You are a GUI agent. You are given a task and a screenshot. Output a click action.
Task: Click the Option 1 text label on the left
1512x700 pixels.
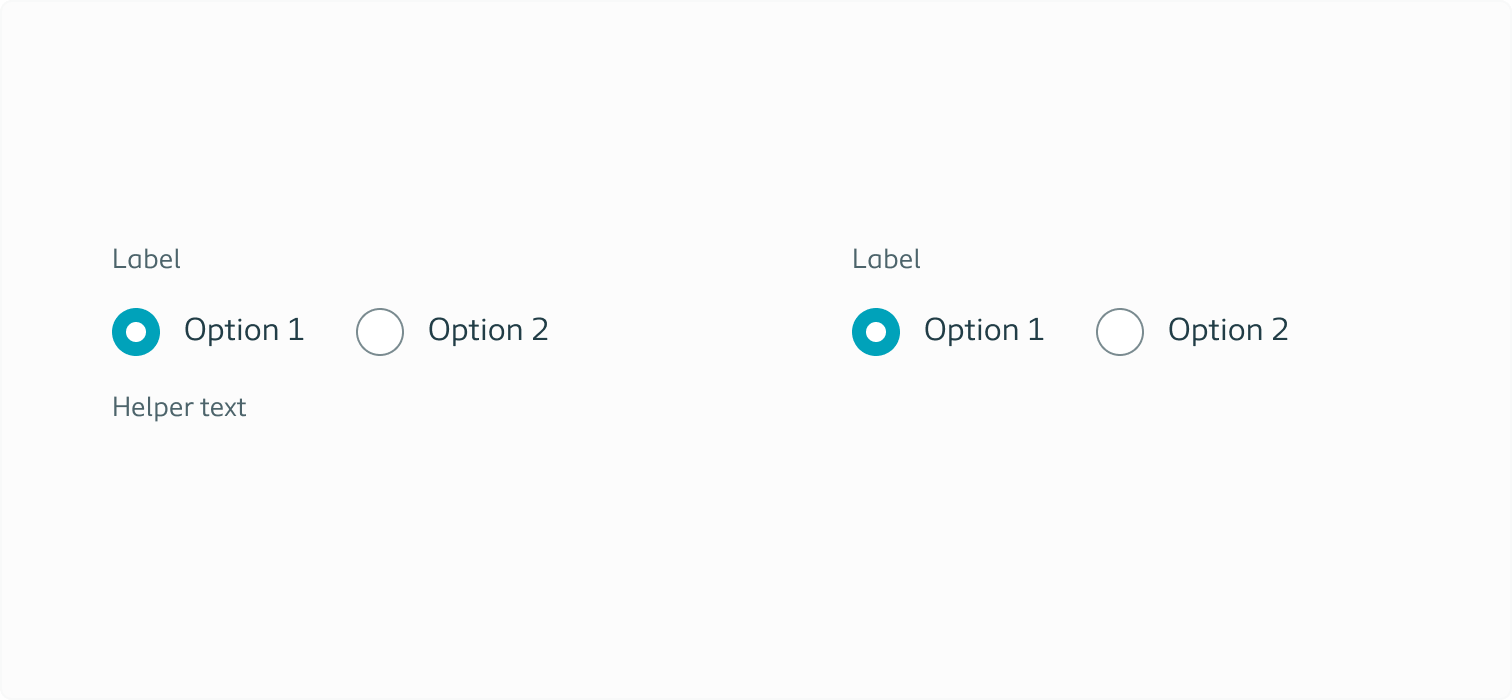(x=243, y=330)
